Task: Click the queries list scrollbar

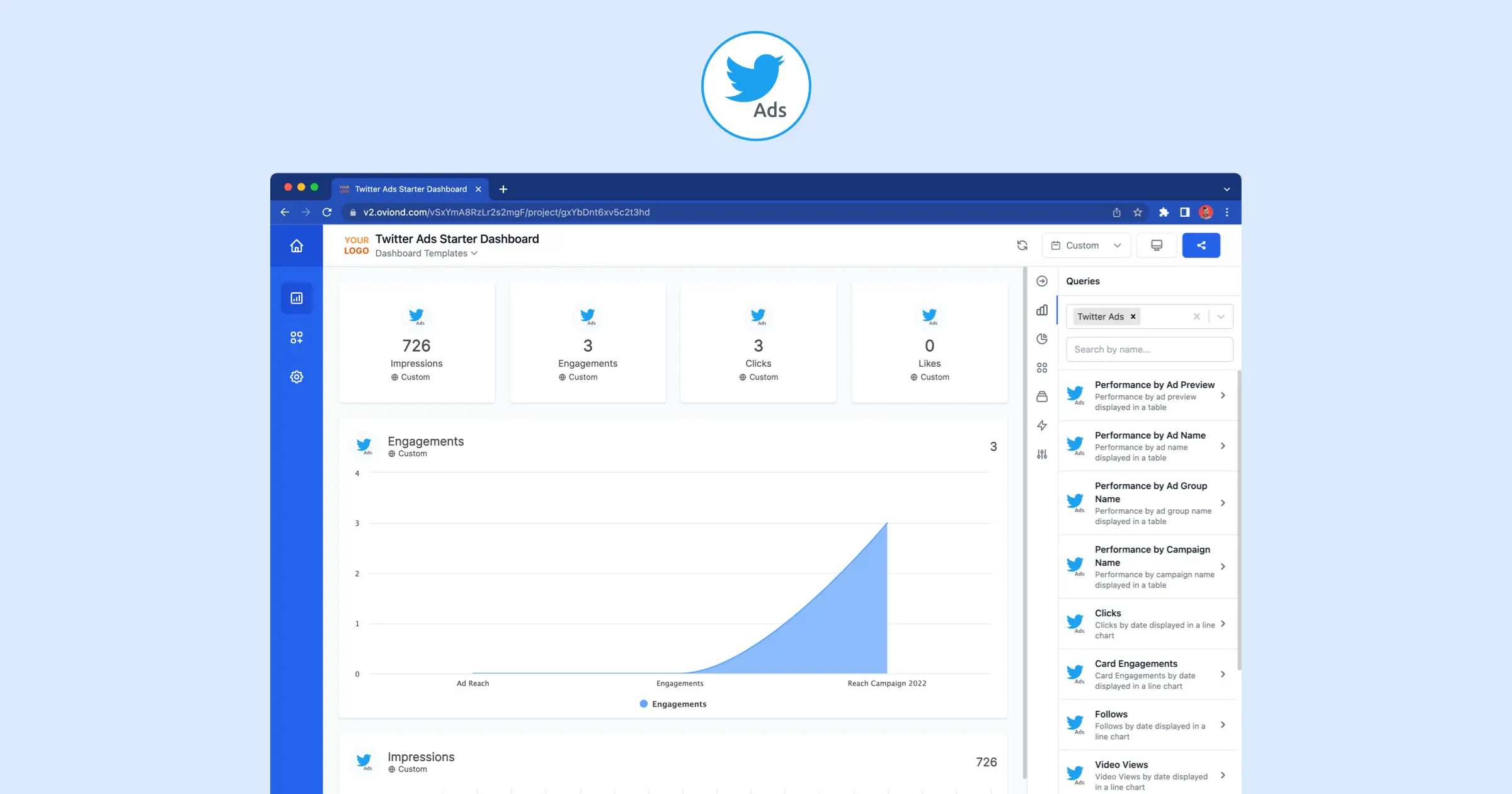Action: click(1239, 520)
